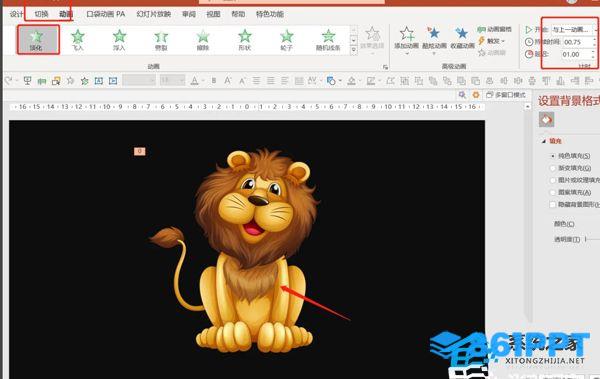Open the font name combo box
Viewport: 600px width, 379px height.
click(x=139, y=81)
